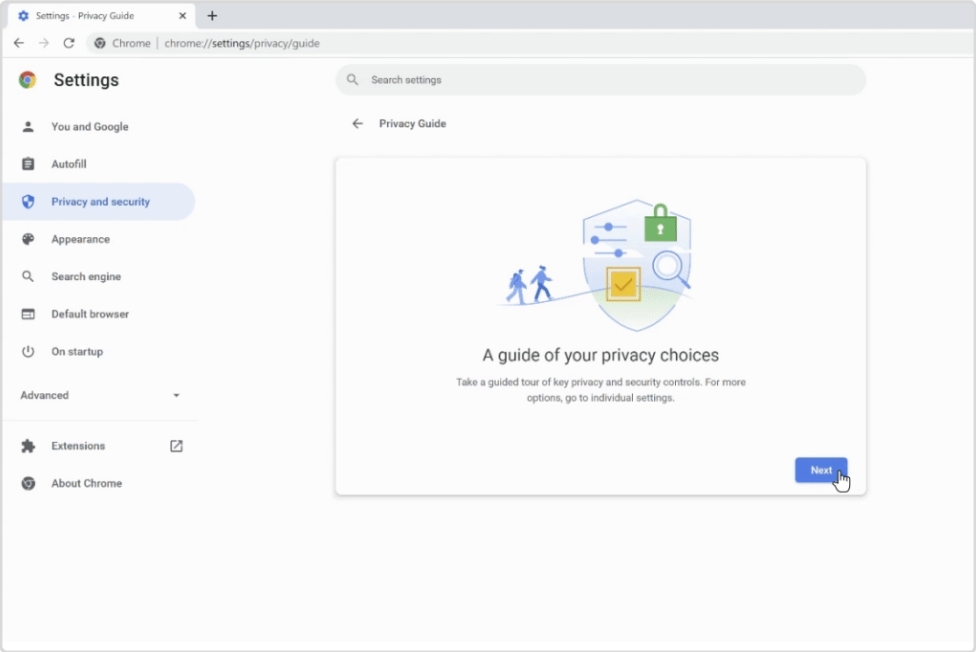Click the Extensions puzzle piece icon
This screenshot has height=652, width=976.
[x=28, y=446]
